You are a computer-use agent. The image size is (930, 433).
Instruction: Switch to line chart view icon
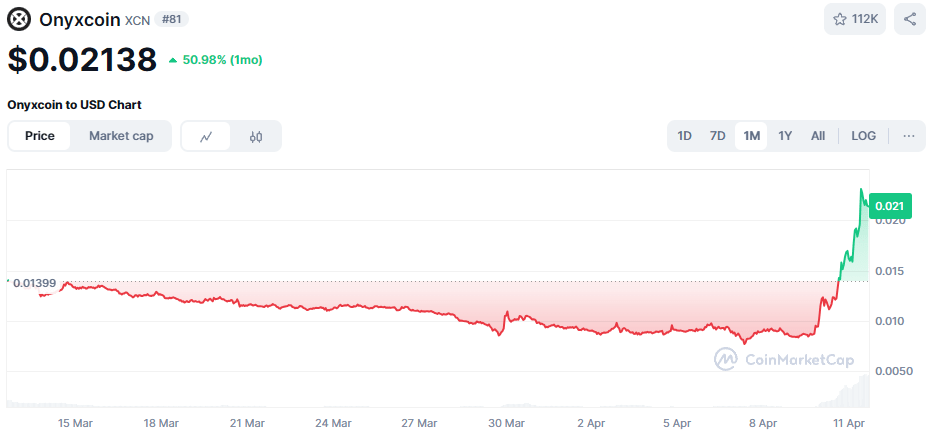click(x=206, y=136)
